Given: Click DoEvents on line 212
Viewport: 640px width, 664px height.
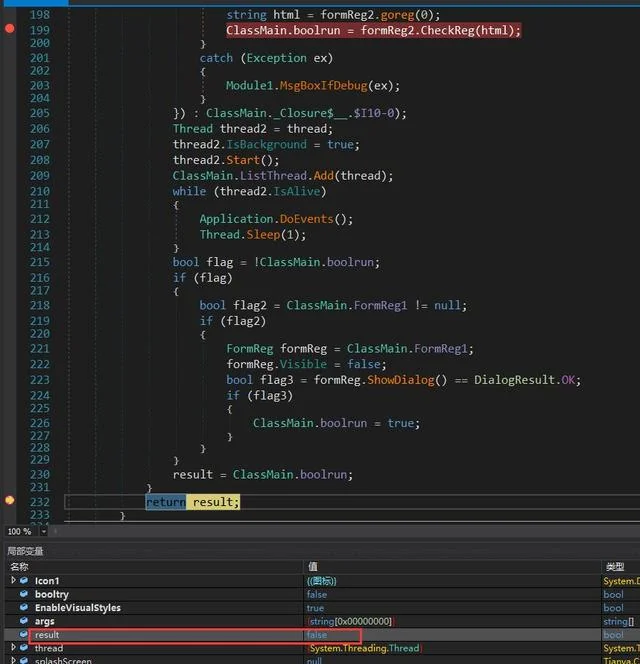Looking at the screenshot, I should coord(307,219).
